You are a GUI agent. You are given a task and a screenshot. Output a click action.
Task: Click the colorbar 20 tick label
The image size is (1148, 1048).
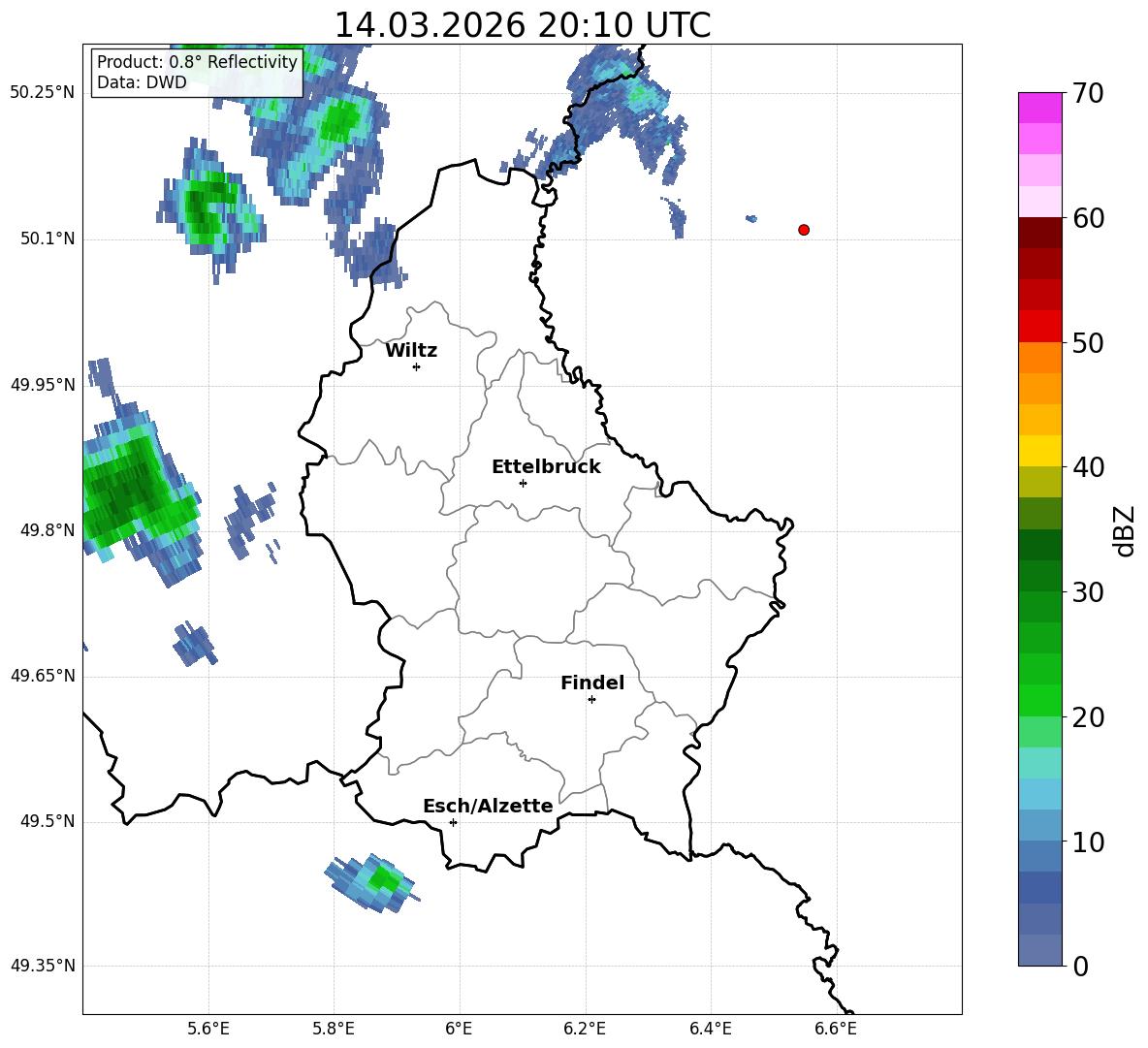(1088, 717)
